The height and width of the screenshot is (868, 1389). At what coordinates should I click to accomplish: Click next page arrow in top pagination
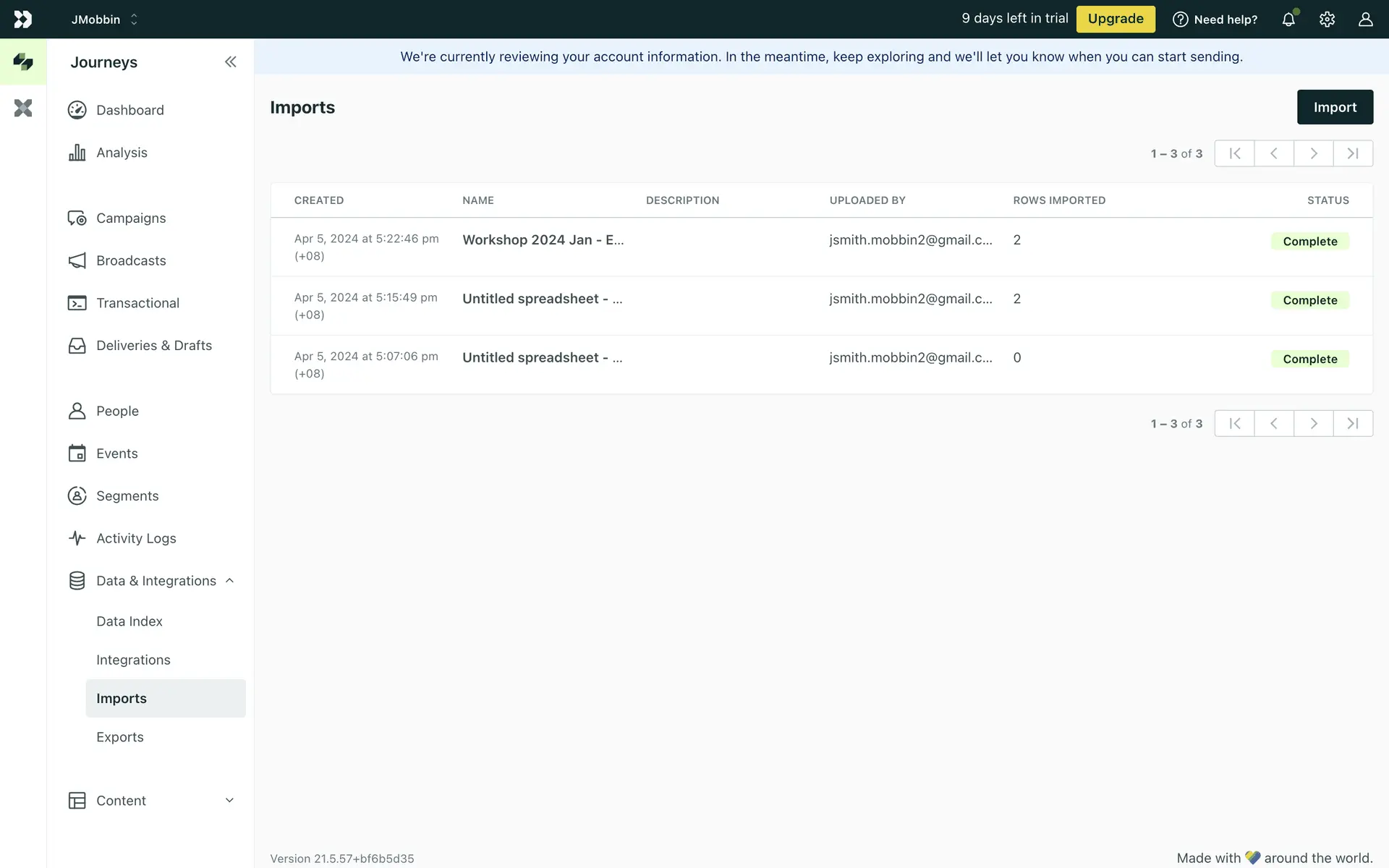click(1314, 153)
